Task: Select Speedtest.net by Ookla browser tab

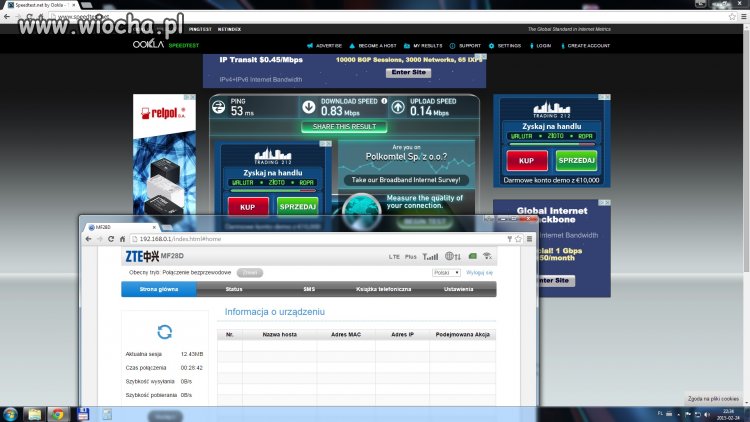Action: [41, 5]
